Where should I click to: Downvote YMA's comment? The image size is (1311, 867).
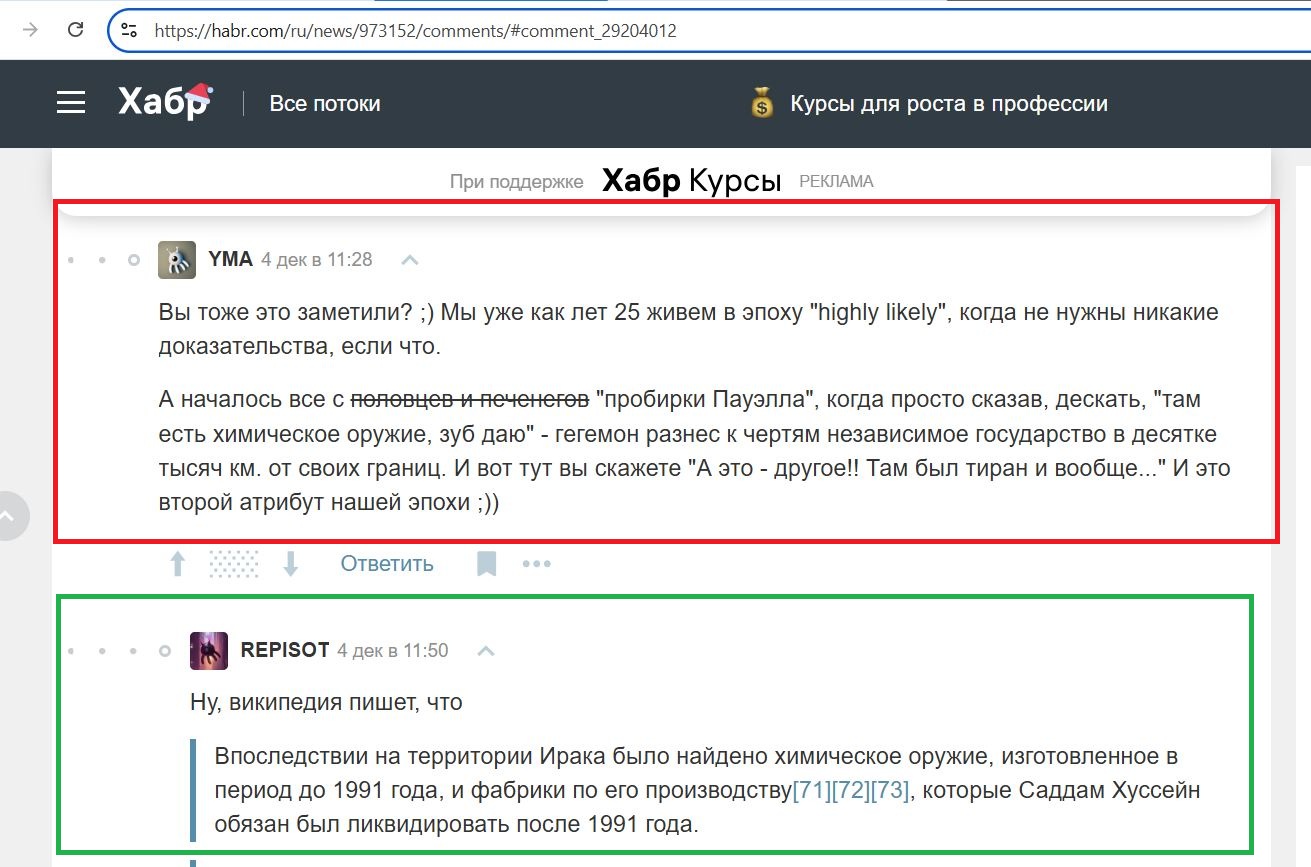(x=290, y=563)
